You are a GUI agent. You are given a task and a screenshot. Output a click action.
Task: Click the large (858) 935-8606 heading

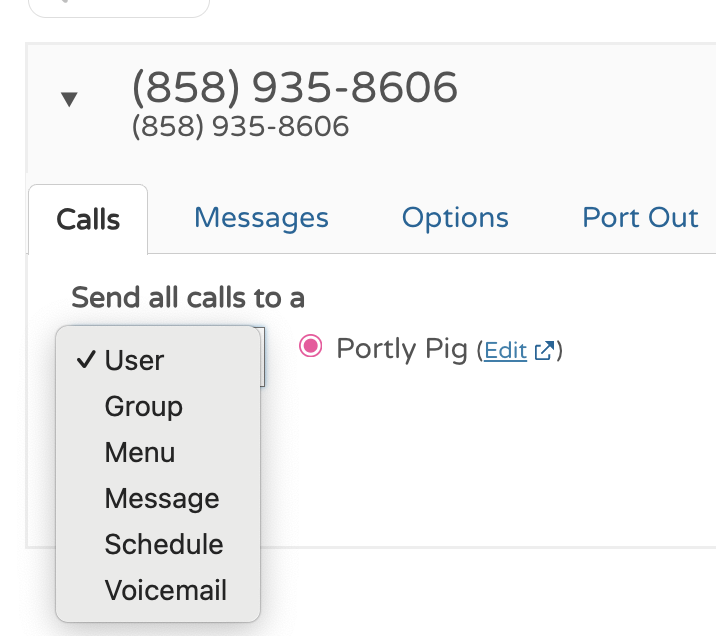[x=295, y=88]
